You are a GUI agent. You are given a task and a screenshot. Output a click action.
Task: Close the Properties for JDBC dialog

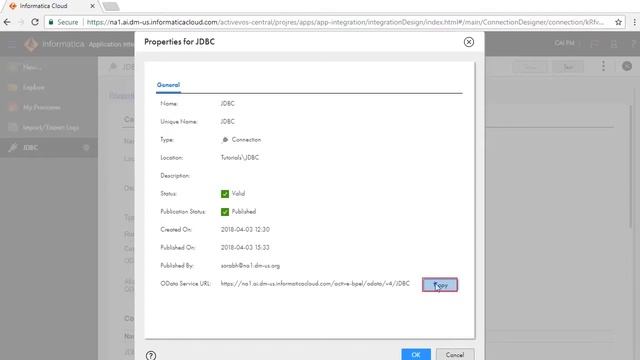(x=469, y=42)
